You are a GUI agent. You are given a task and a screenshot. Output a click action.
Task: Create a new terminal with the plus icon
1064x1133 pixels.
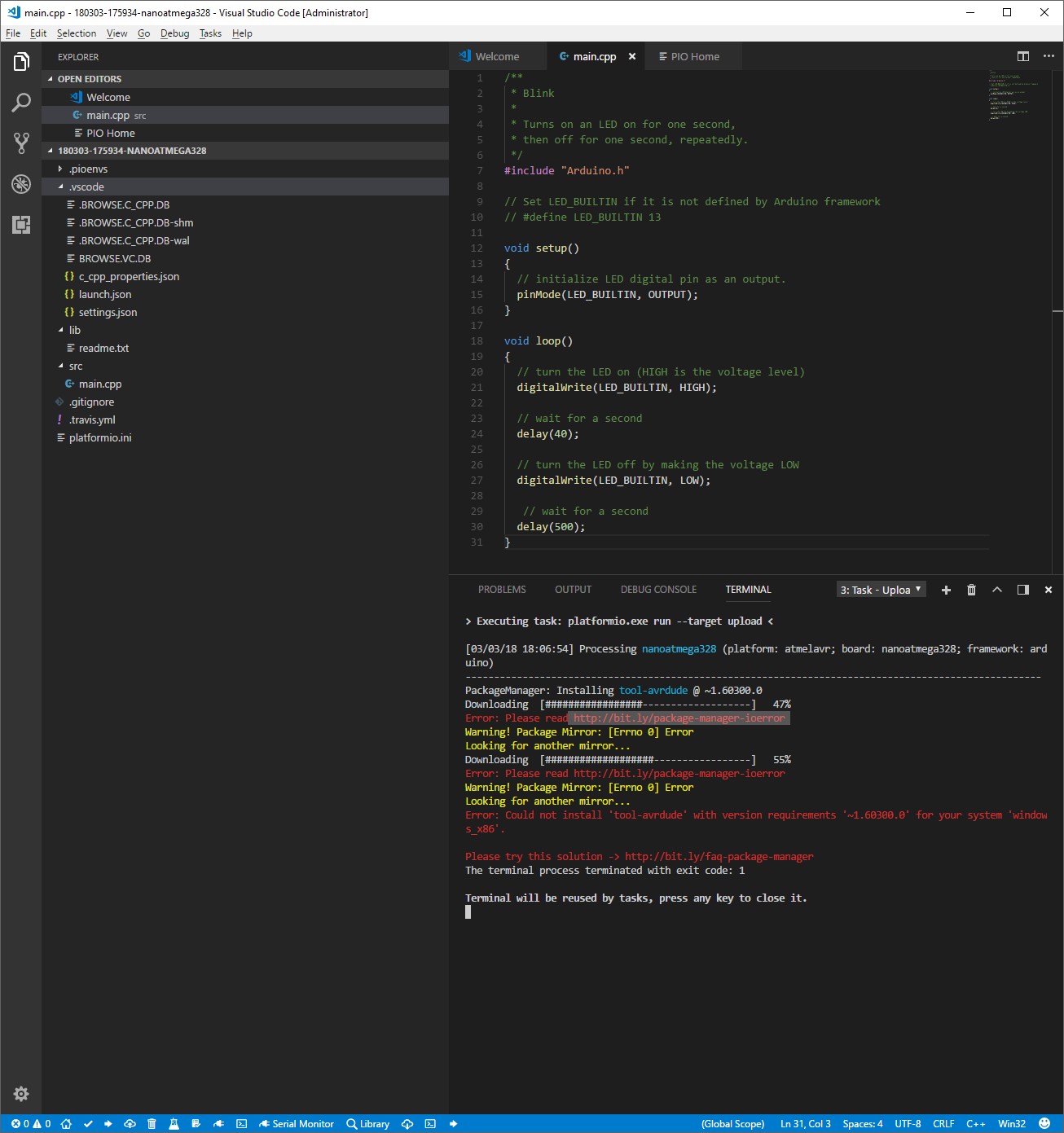click(x=946, y=590)
